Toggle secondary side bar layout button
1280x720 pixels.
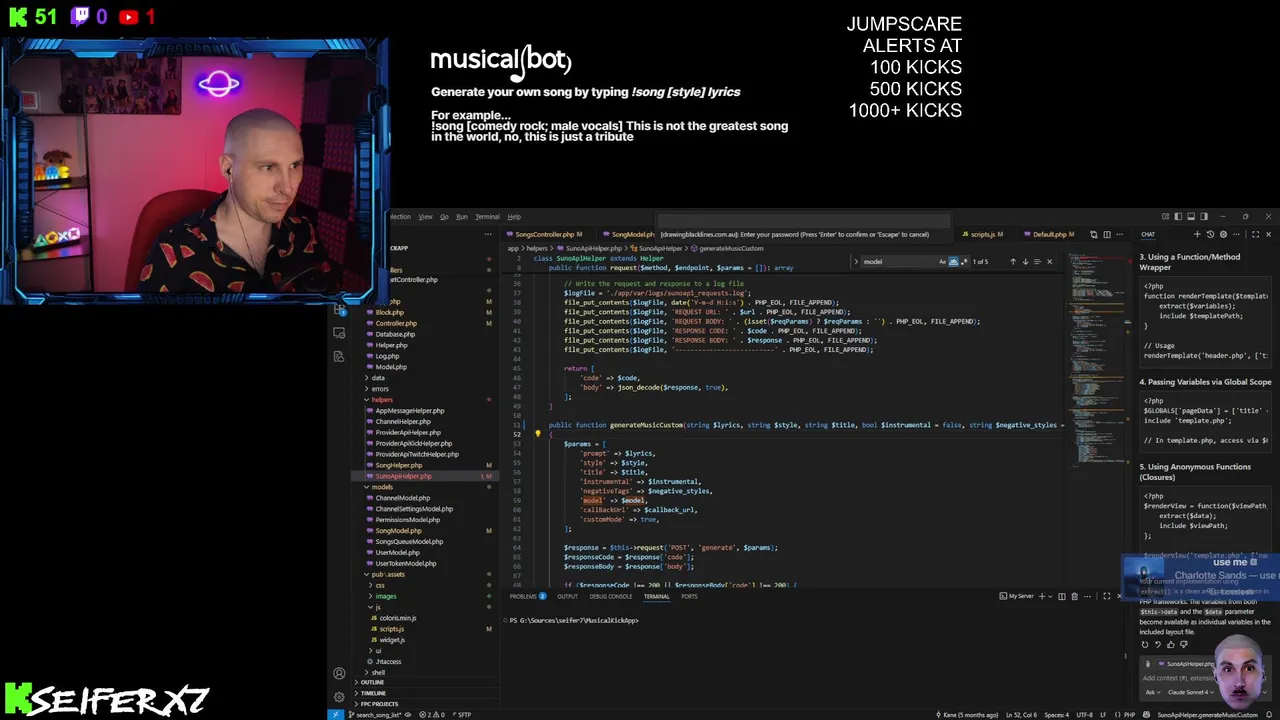coord(1204,216)
